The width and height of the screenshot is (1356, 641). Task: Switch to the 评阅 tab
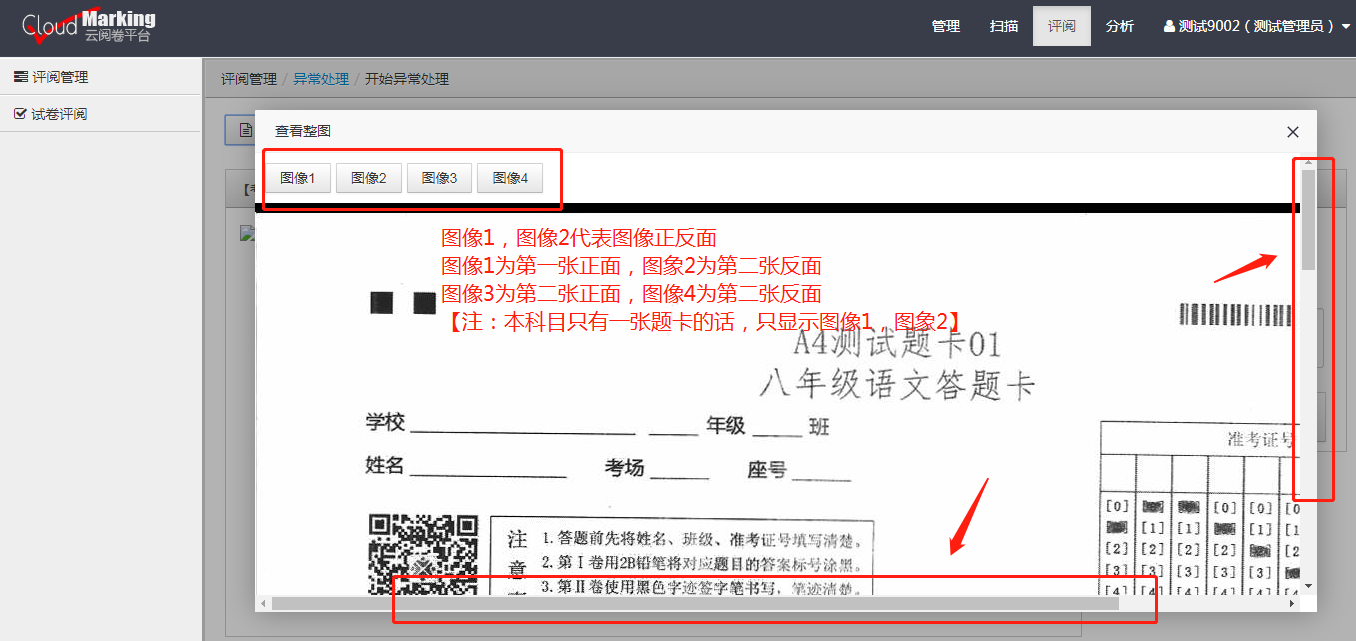1061,26
